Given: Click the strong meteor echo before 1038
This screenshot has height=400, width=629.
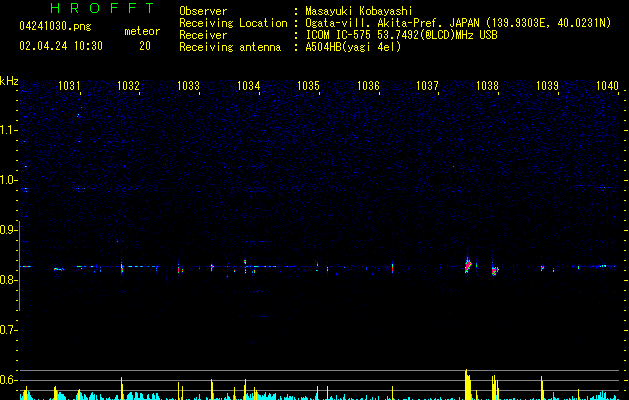Looking at the screenshot, I should pos(468,265).
